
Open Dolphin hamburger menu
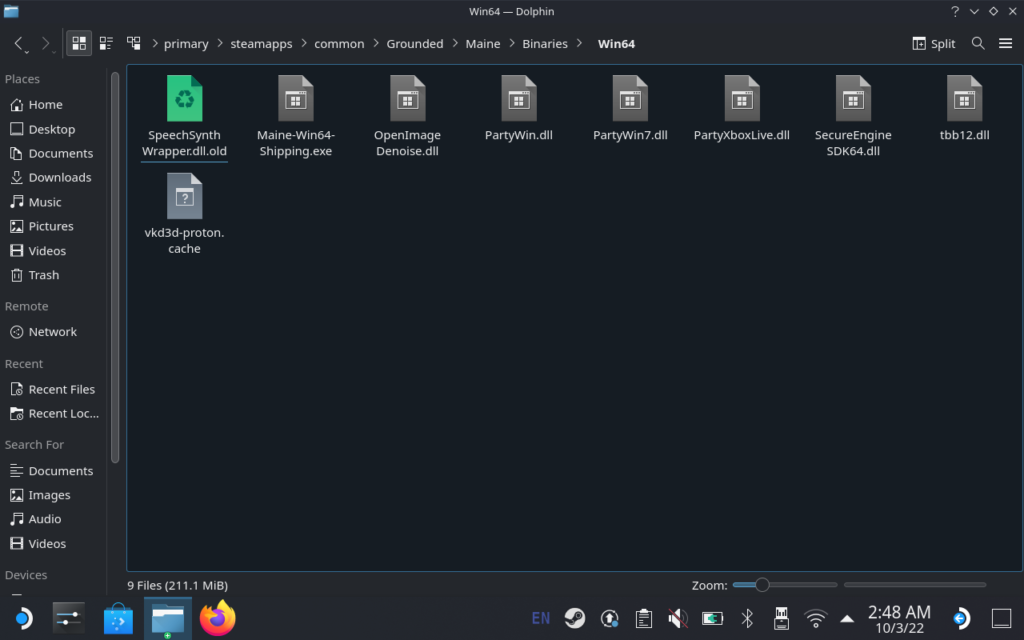[1005, 44]
